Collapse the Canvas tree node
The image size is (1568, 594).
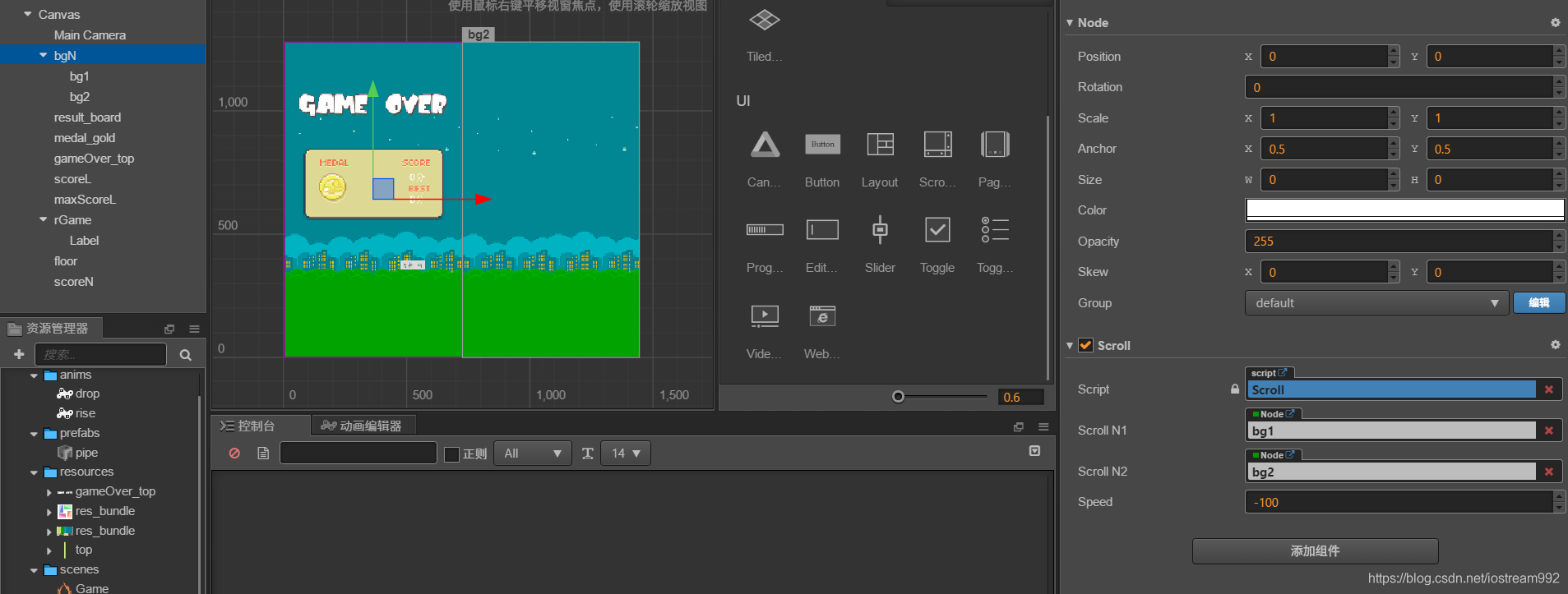tap(28, 14)
